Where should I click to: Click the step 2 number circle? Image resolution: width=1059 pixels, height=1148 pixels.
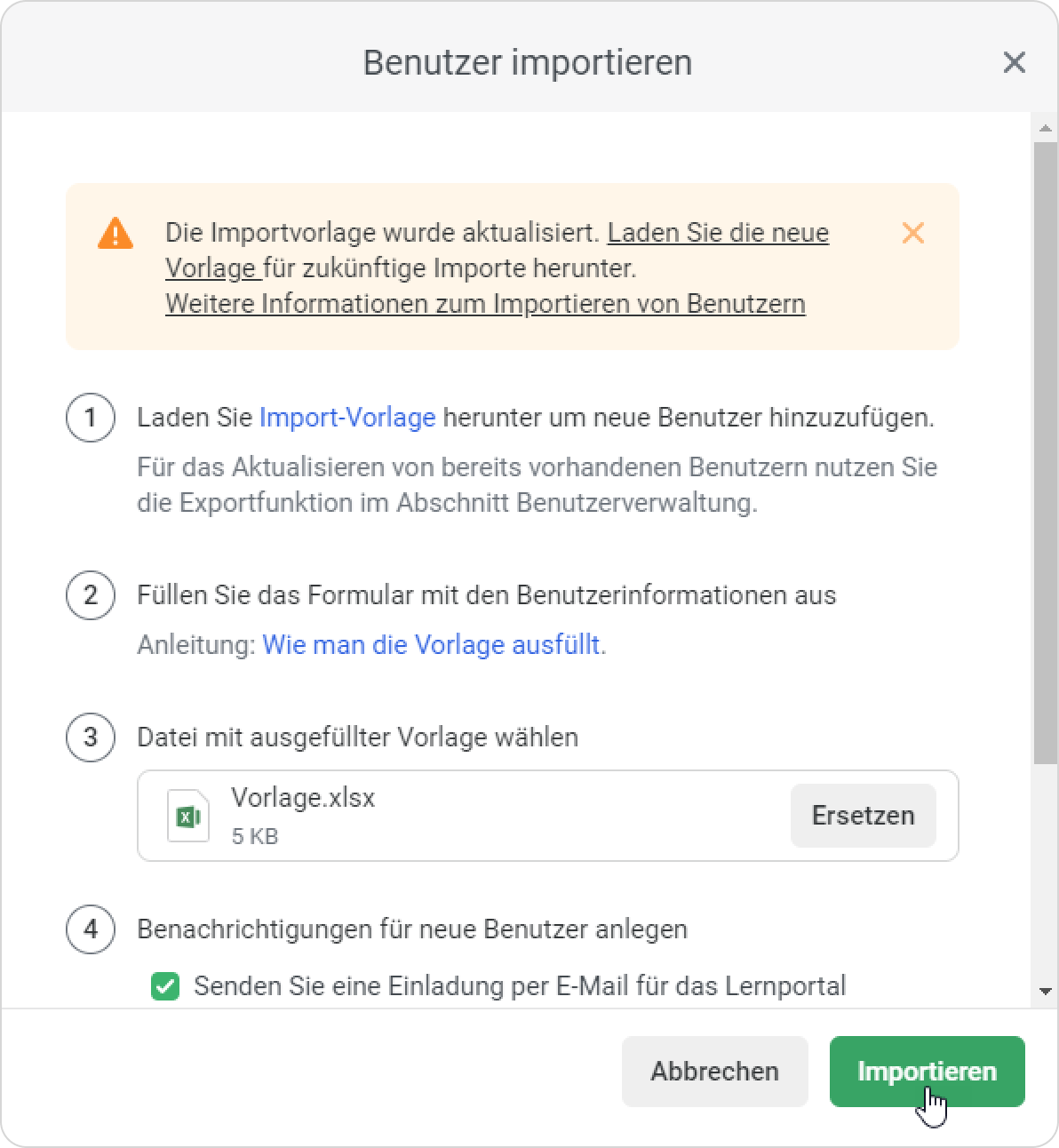(91, 595)
